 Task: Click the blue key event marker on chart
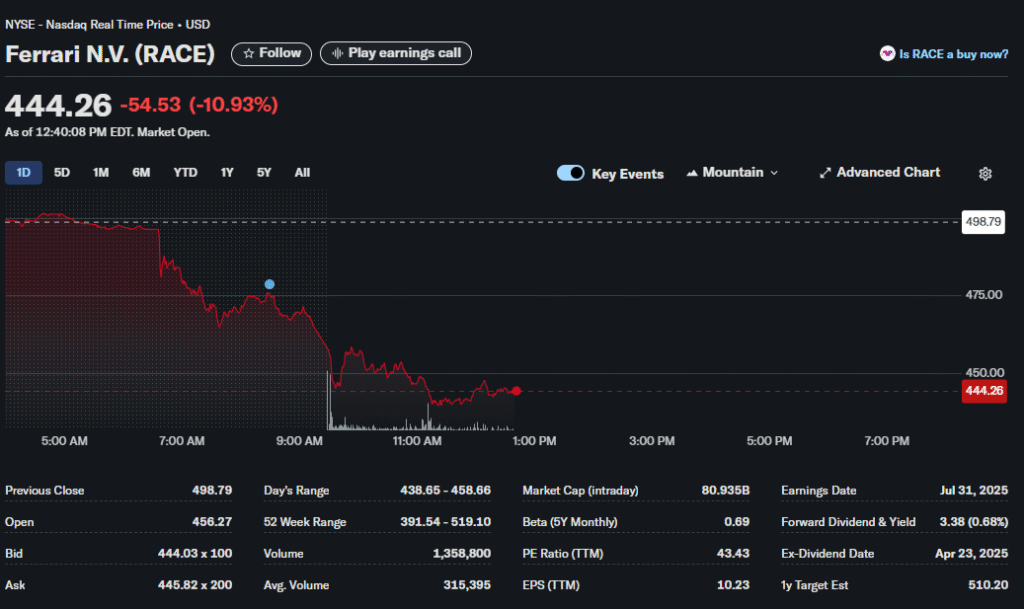click(x=269, y=284)
